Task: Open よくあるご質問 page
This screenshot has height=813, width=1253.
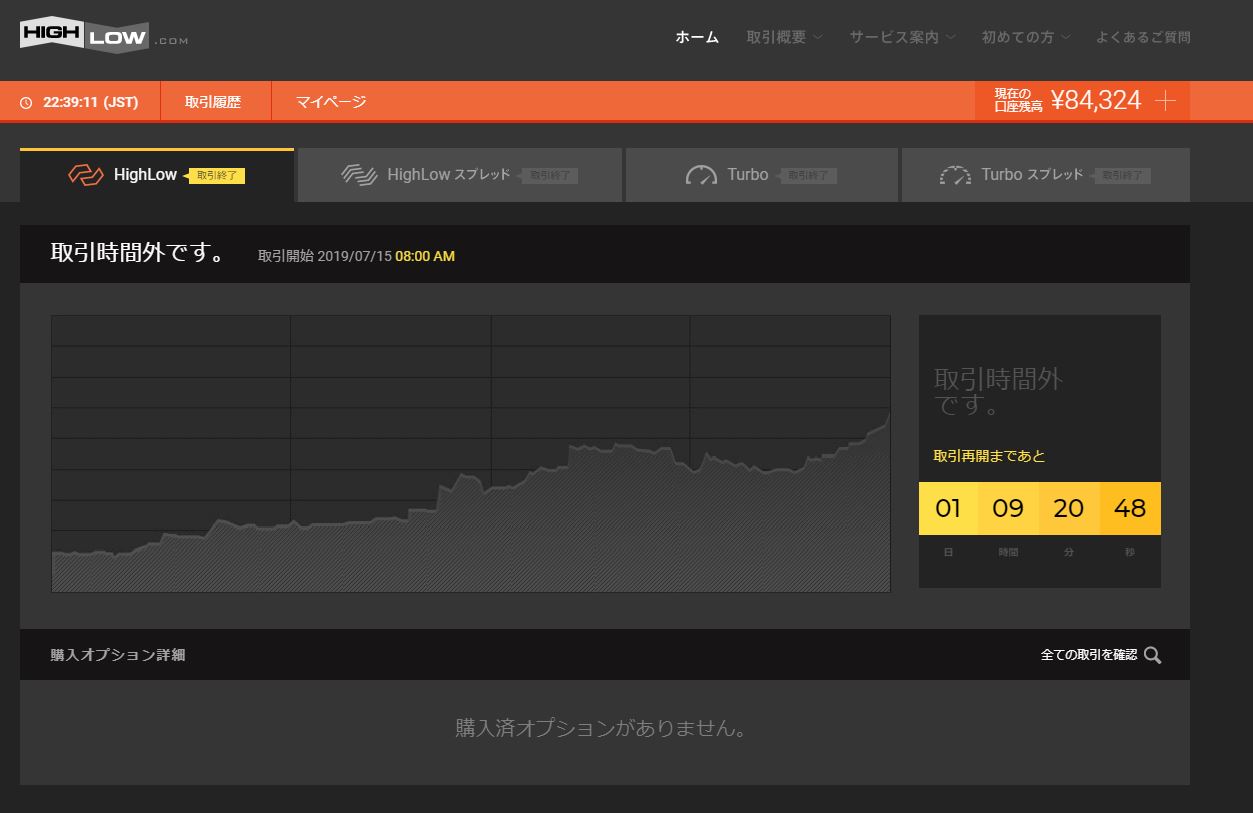Action: [1143, 37]
